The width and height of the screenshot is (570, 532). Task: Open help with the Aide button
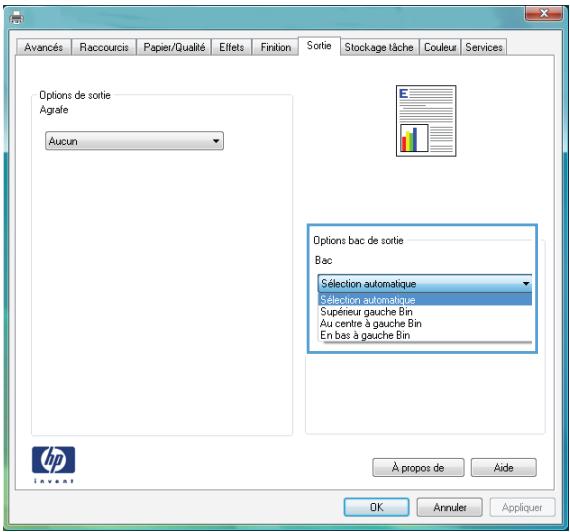pyautogui.click(x=503, y=468)
